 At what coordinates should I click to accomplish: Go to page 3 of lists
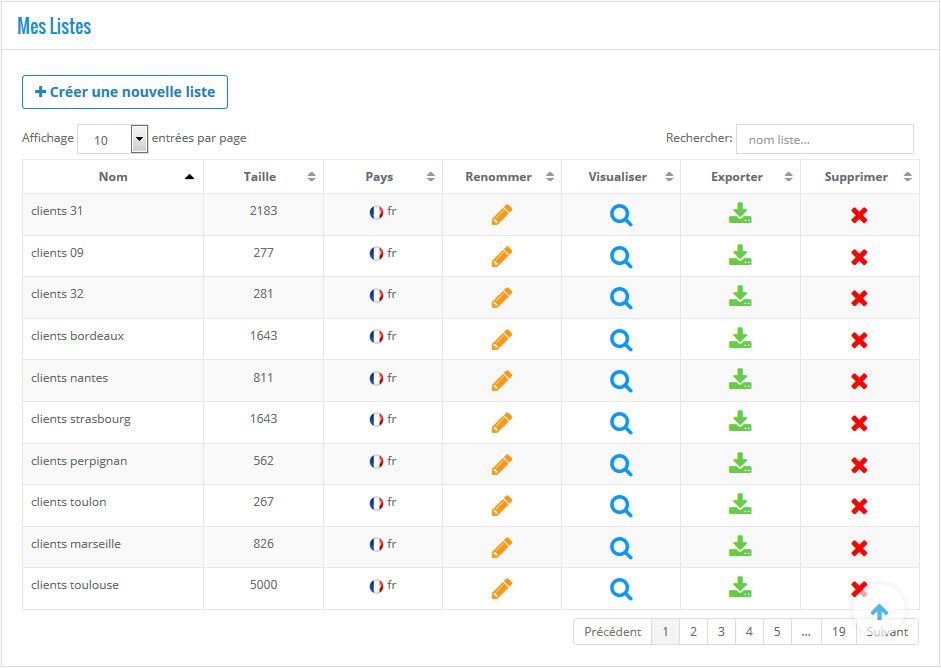point(721,631)
